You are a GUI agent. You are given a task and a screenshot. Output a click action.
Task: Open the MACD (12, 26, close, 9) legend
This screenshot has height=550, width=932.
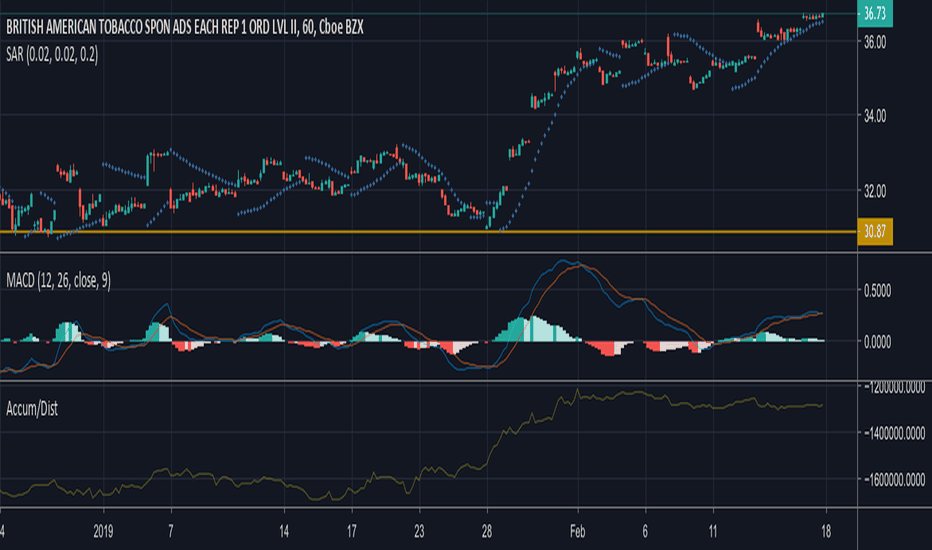58,281
